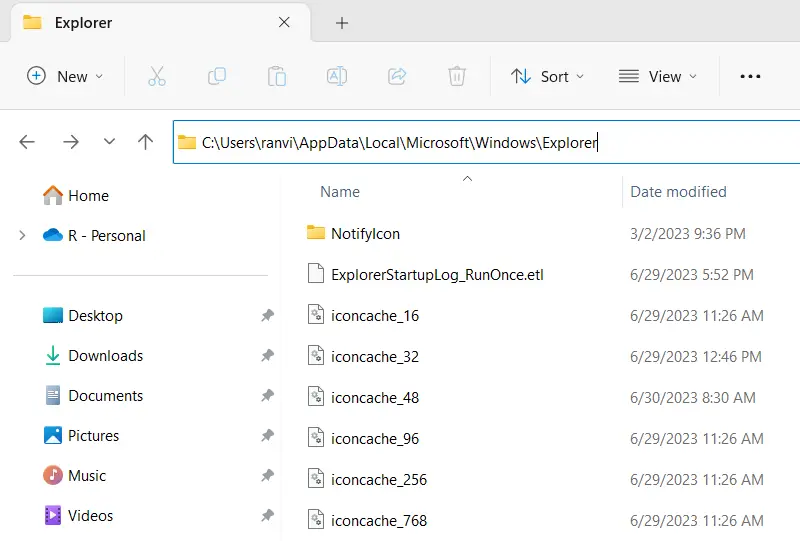The width and height of the screenshot is (800, 541).
Task: Select the iconcache_32 file
Action: click(375, 356)
